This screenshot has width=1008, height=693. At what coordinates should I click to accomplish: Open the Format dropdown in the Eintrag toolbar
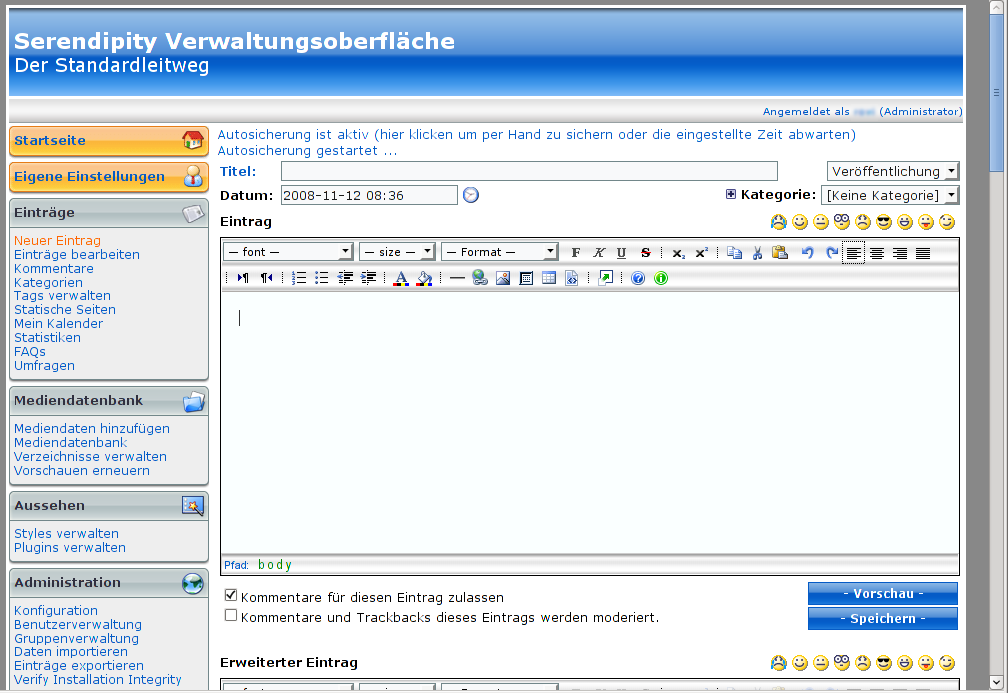(500, 251)
